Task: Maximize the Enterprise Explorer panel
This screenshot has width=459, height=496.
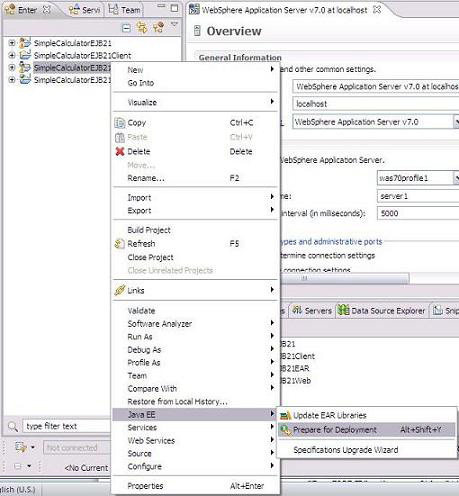Action: [x=174, y=8]
